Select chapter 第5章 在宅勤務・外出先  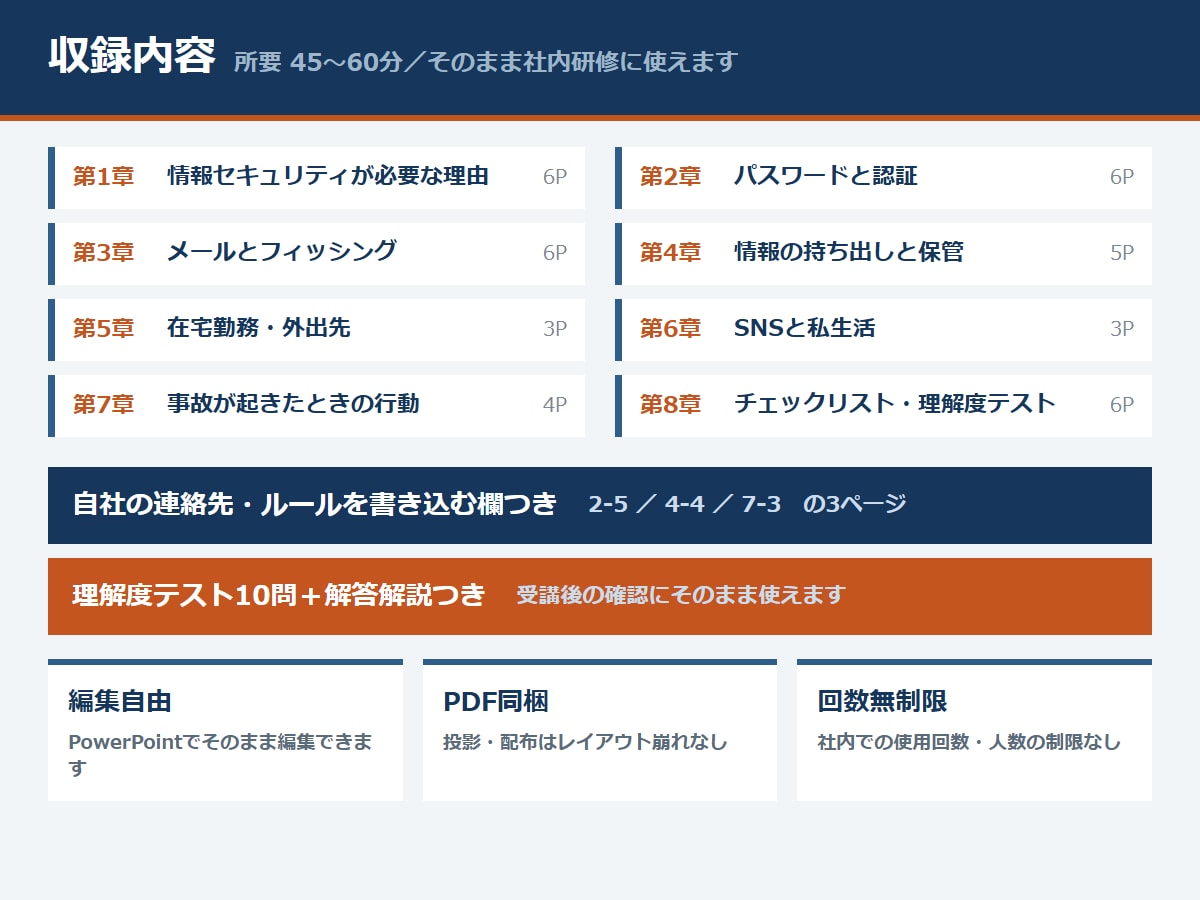316,330
